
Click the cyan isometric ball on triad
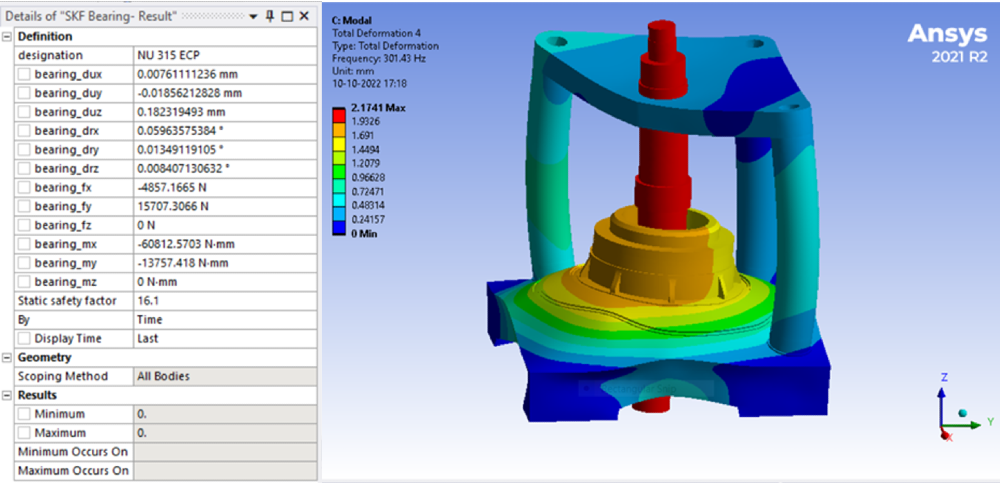click(963, 415)
